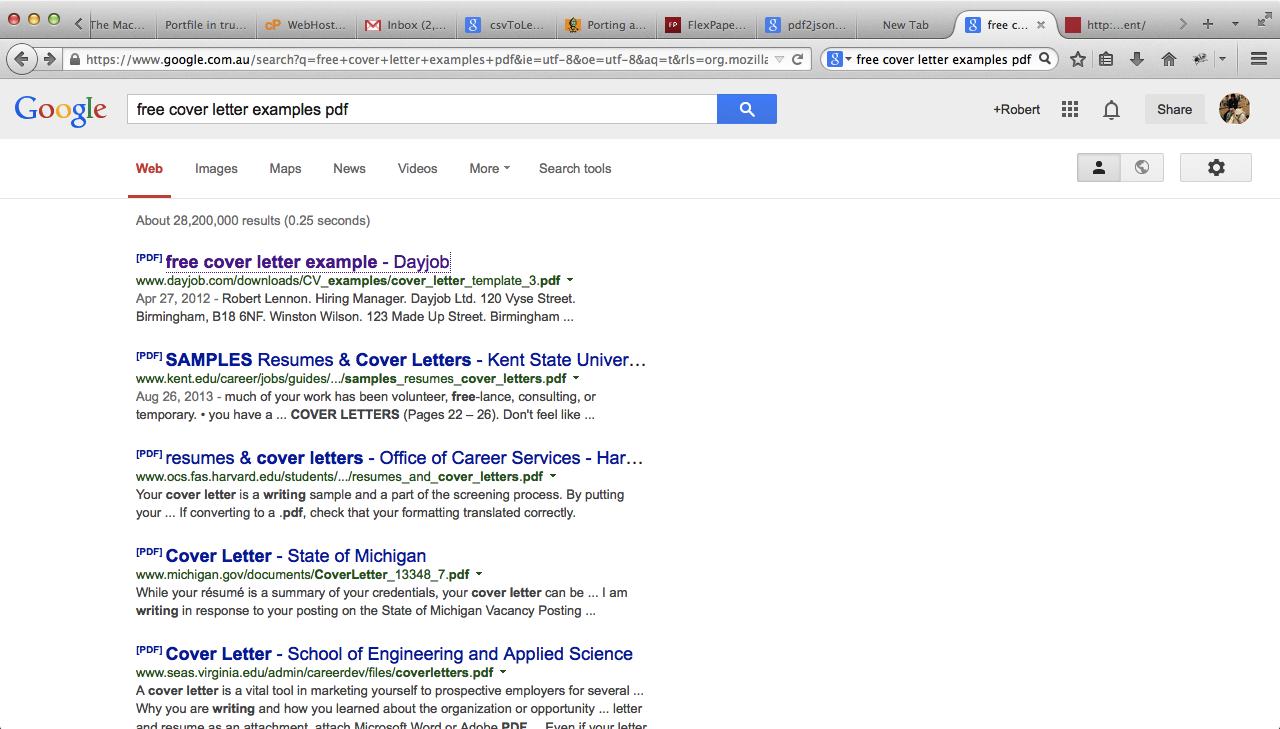Switch to the Portfile in tru... browser tab
Screen dimensions: 1280x729
tap(204, 24)
